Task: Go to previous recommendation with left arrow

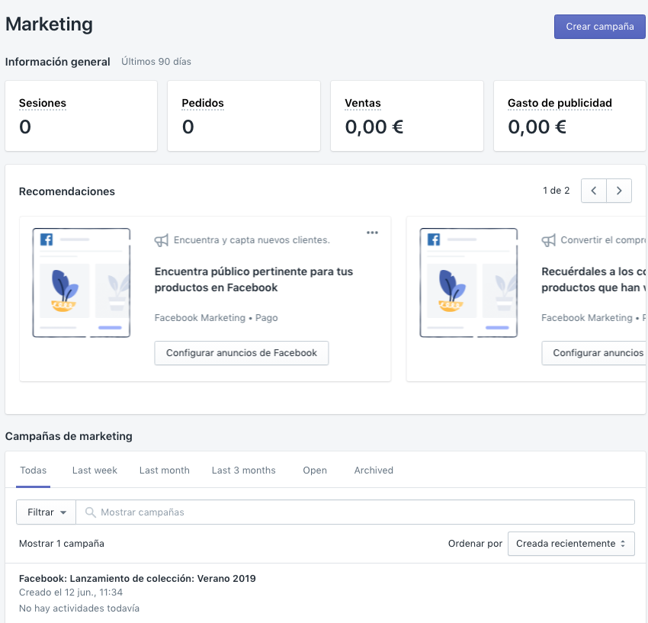Action: (594, 191)
